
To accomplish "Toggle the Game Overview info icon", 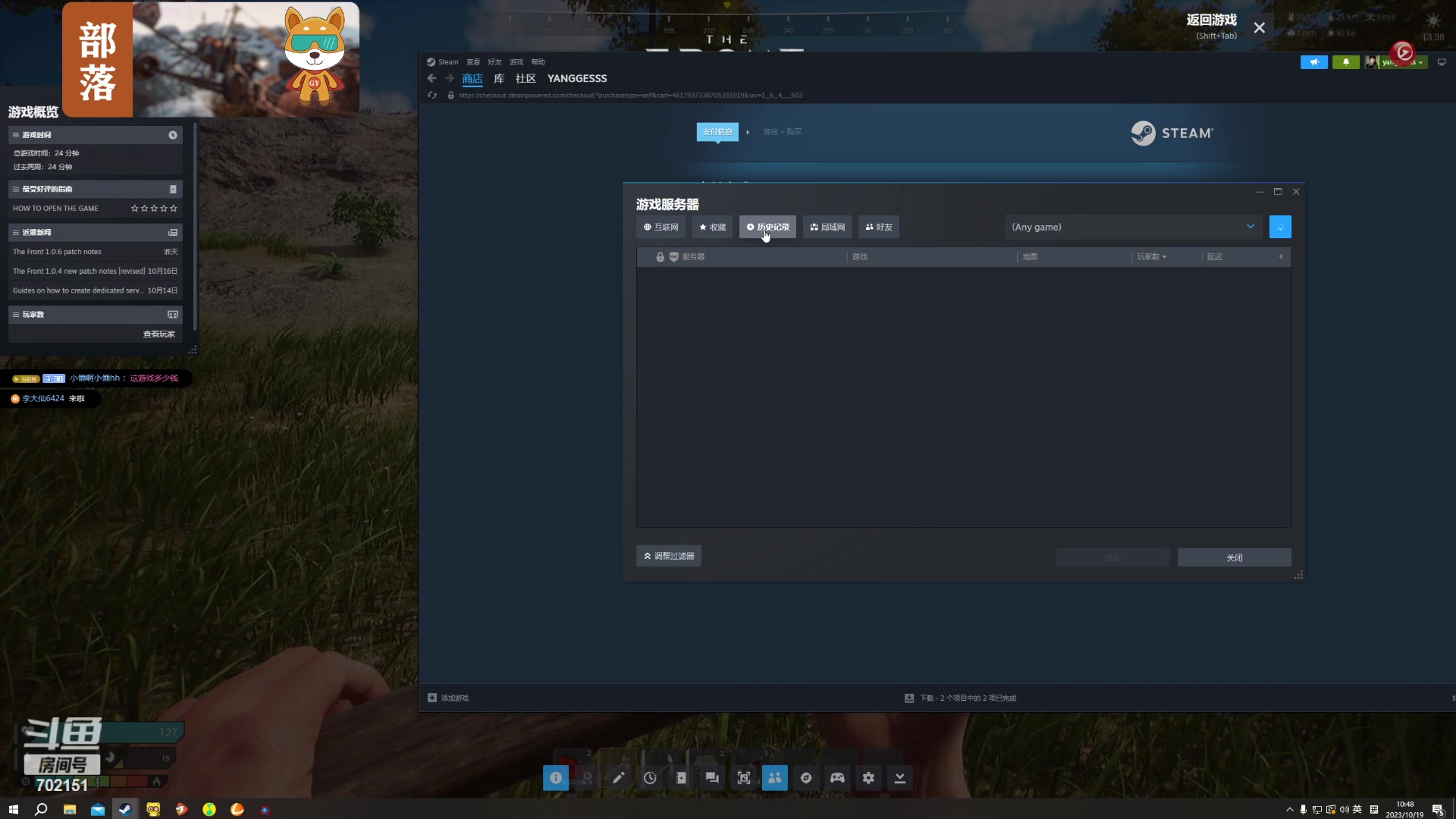I will coord(556,778).
